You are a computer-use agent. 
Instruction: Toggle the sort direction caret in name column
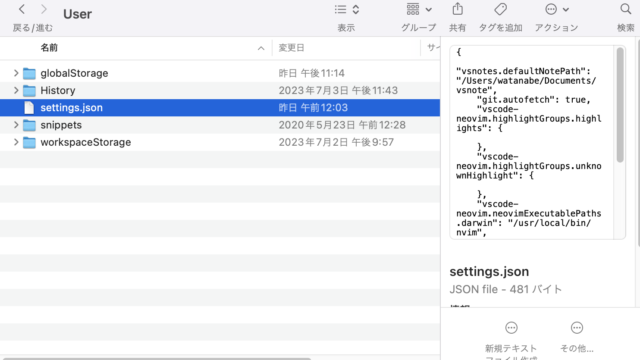point(261,48)
